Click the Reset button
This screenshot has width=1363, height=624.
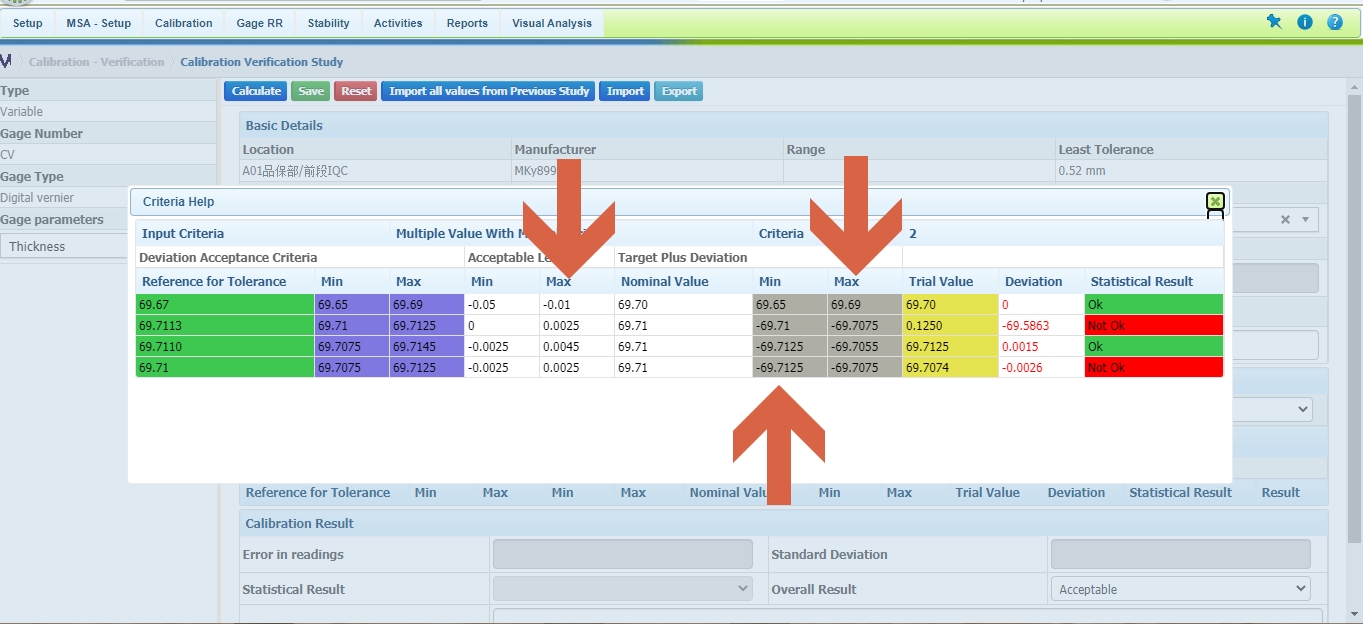click(x=356, y=91)
